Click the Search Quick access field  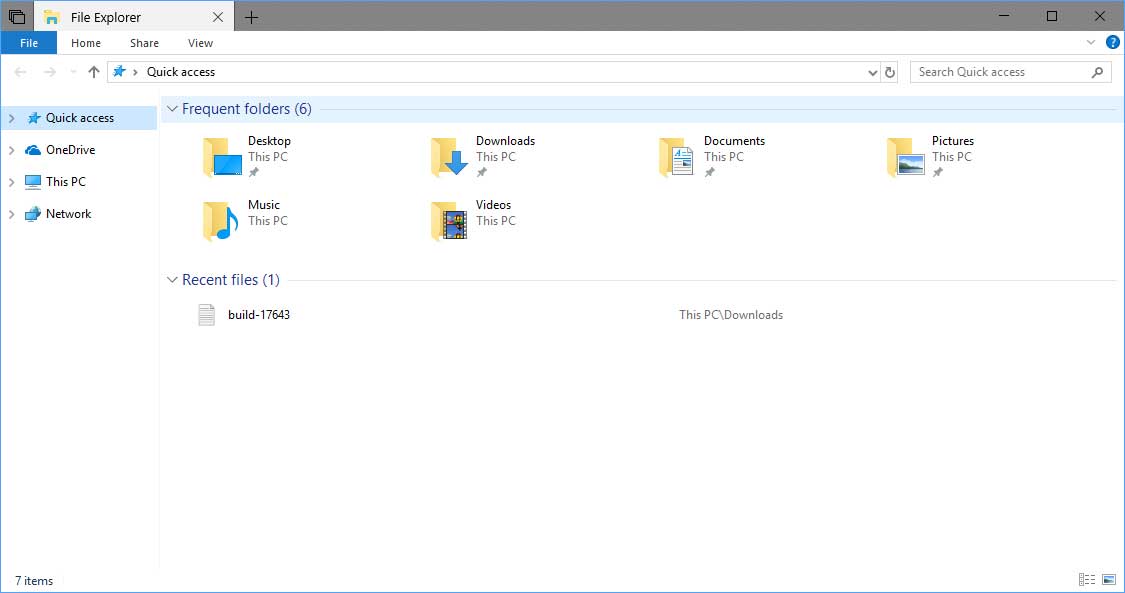pos(1000,72)
